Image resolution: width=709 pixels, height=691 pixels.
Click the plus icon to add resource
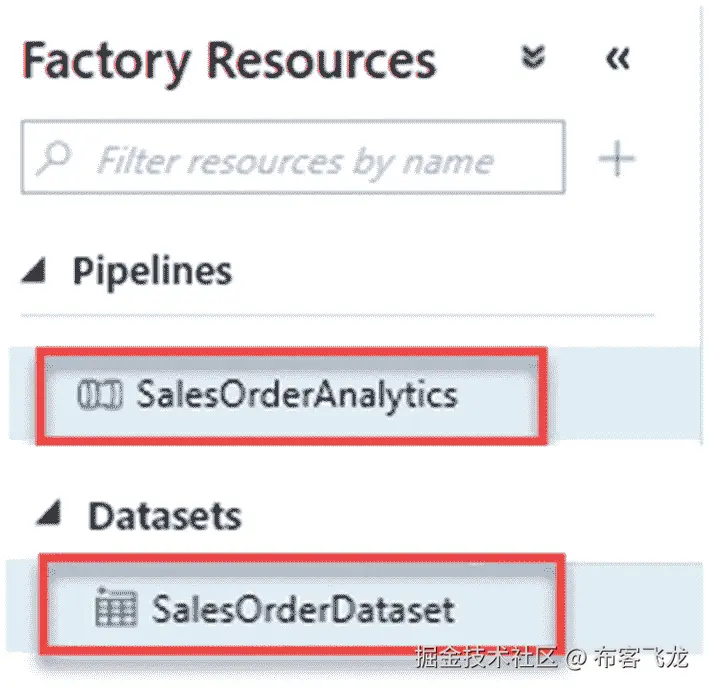click(617, 158)
